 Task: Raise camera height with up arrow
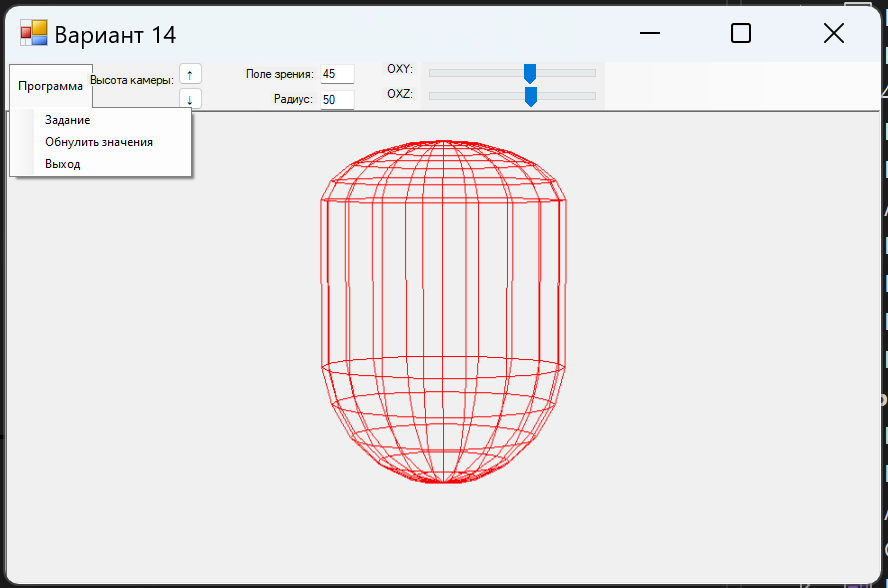190,74
